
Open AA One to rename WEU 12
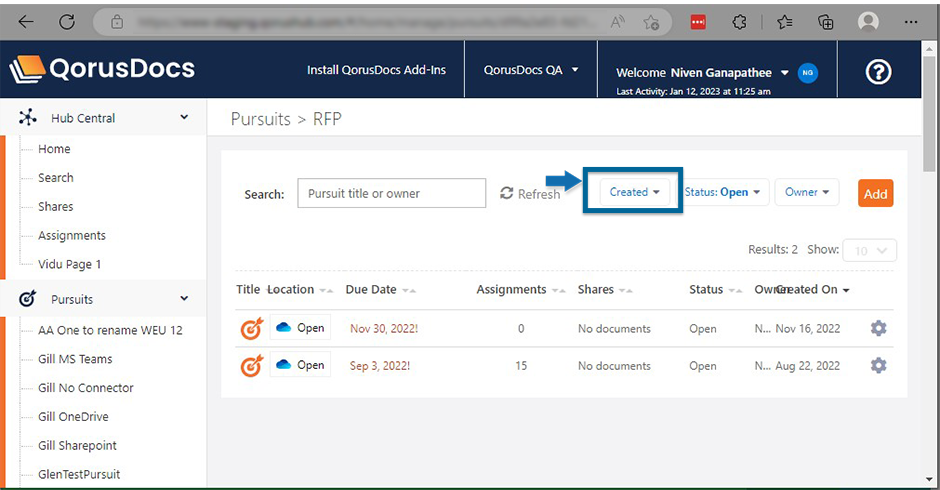point(110,330)
